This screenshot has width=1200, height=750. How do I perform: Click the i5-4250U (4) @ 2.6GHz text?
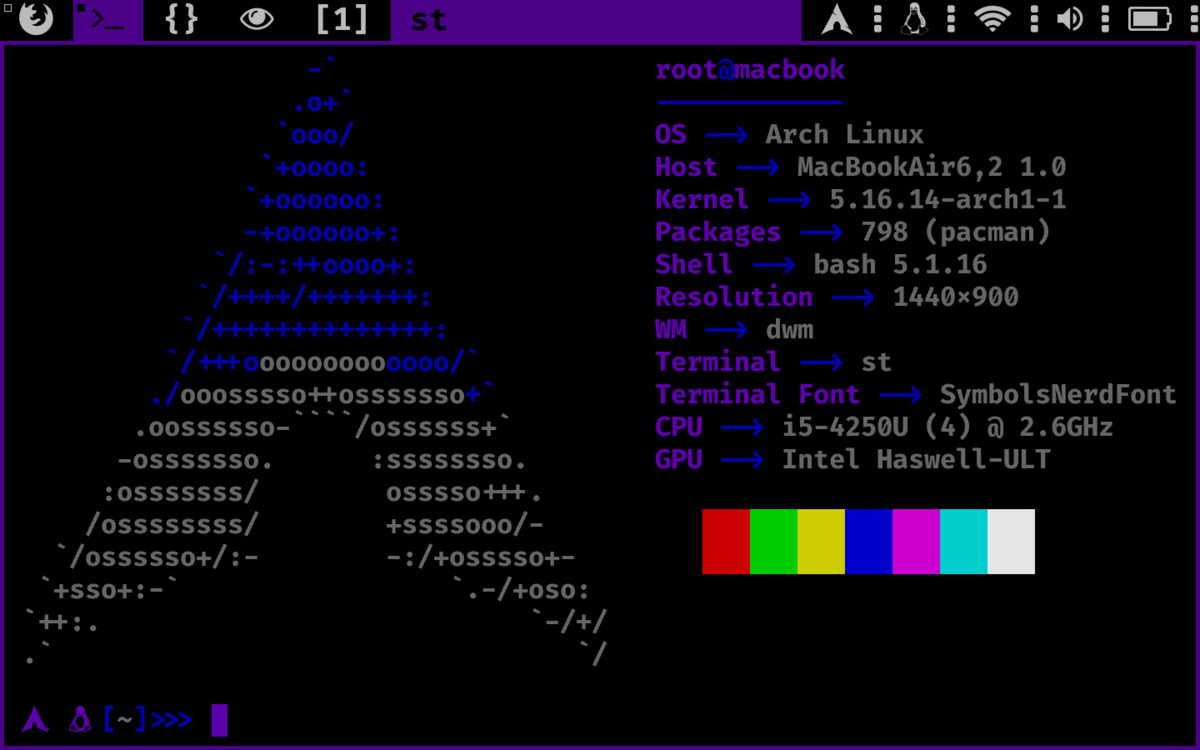coord(948,427)
